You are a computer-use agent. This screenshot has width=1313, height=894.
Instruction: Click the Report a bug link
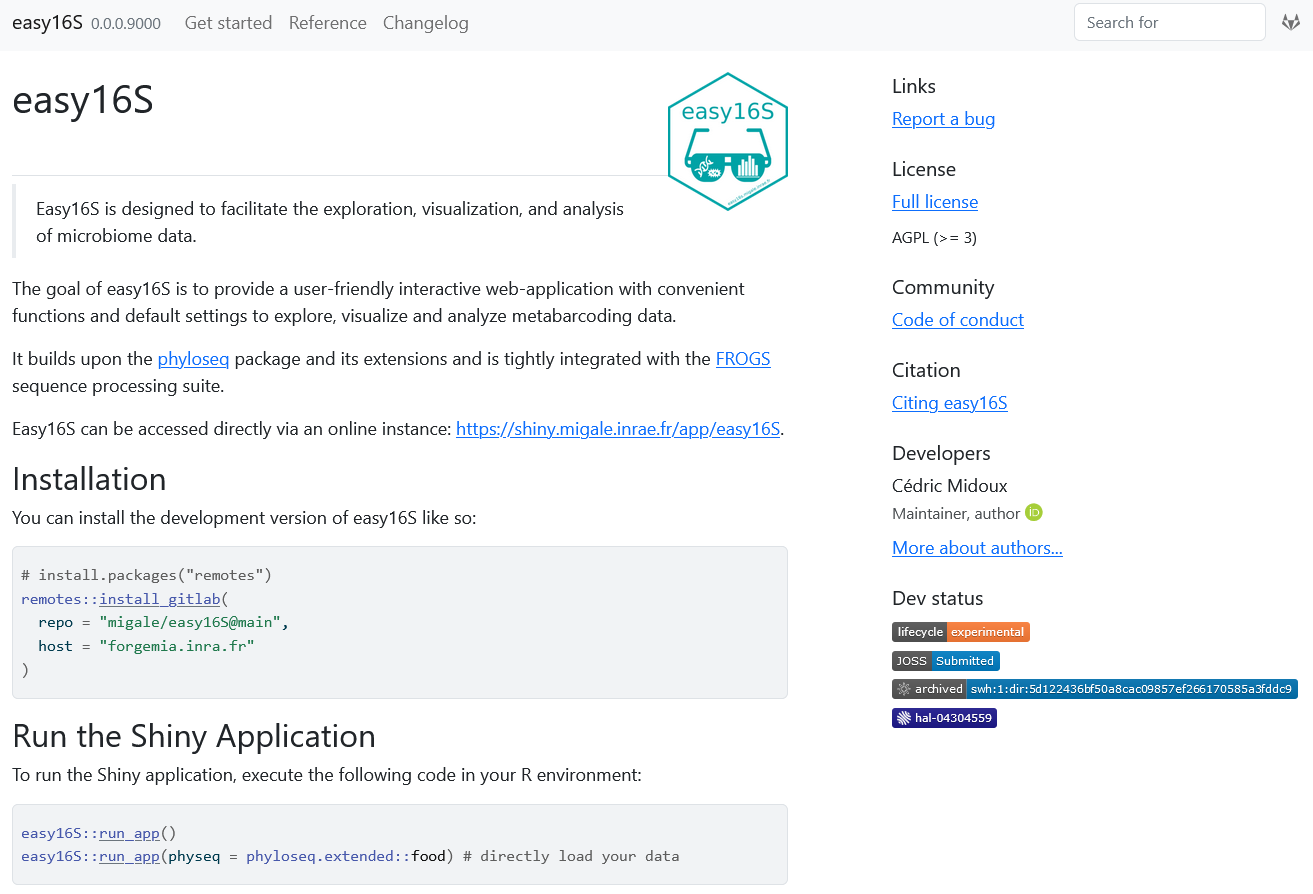(x=943, y=119)
